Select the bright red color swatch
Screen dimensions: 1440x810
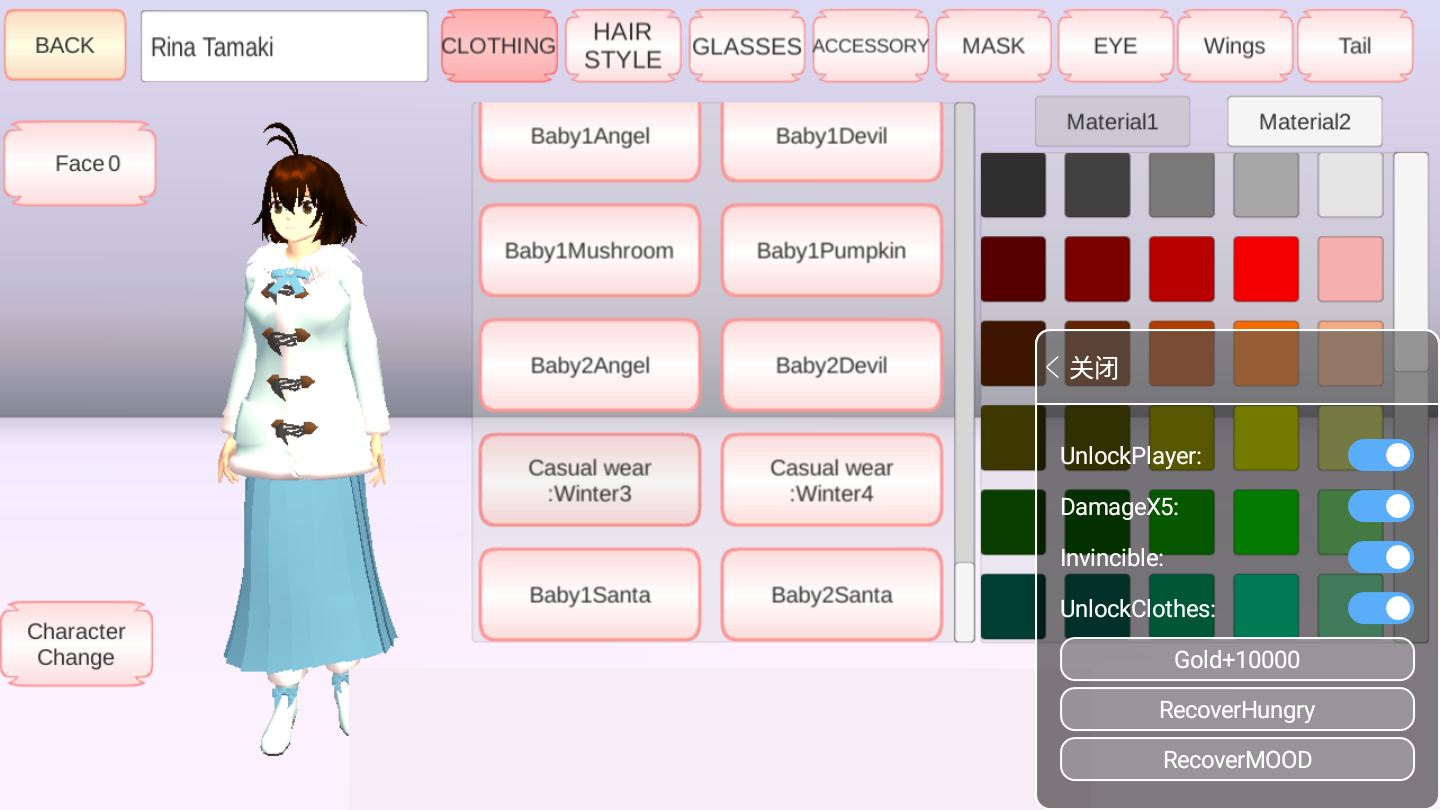coord(1265,269)
